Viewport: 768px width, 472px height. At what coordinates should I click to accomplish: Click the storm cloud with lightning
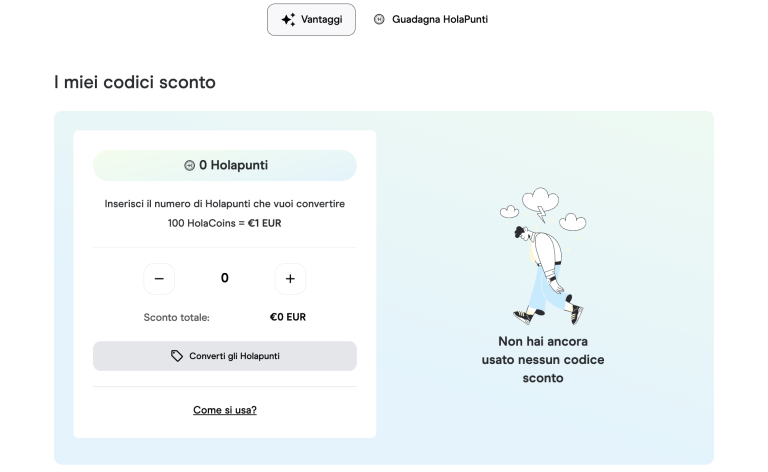540,200
